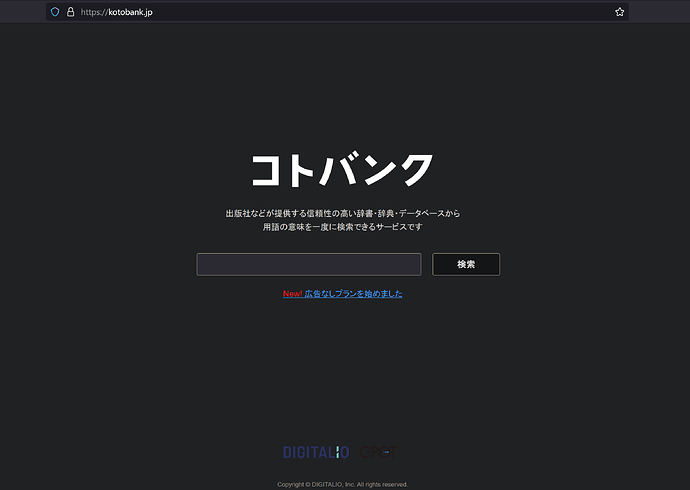Click the https:// prefix in the URL
This screenshot has width=690, height=490.
(x=93, y=12)
